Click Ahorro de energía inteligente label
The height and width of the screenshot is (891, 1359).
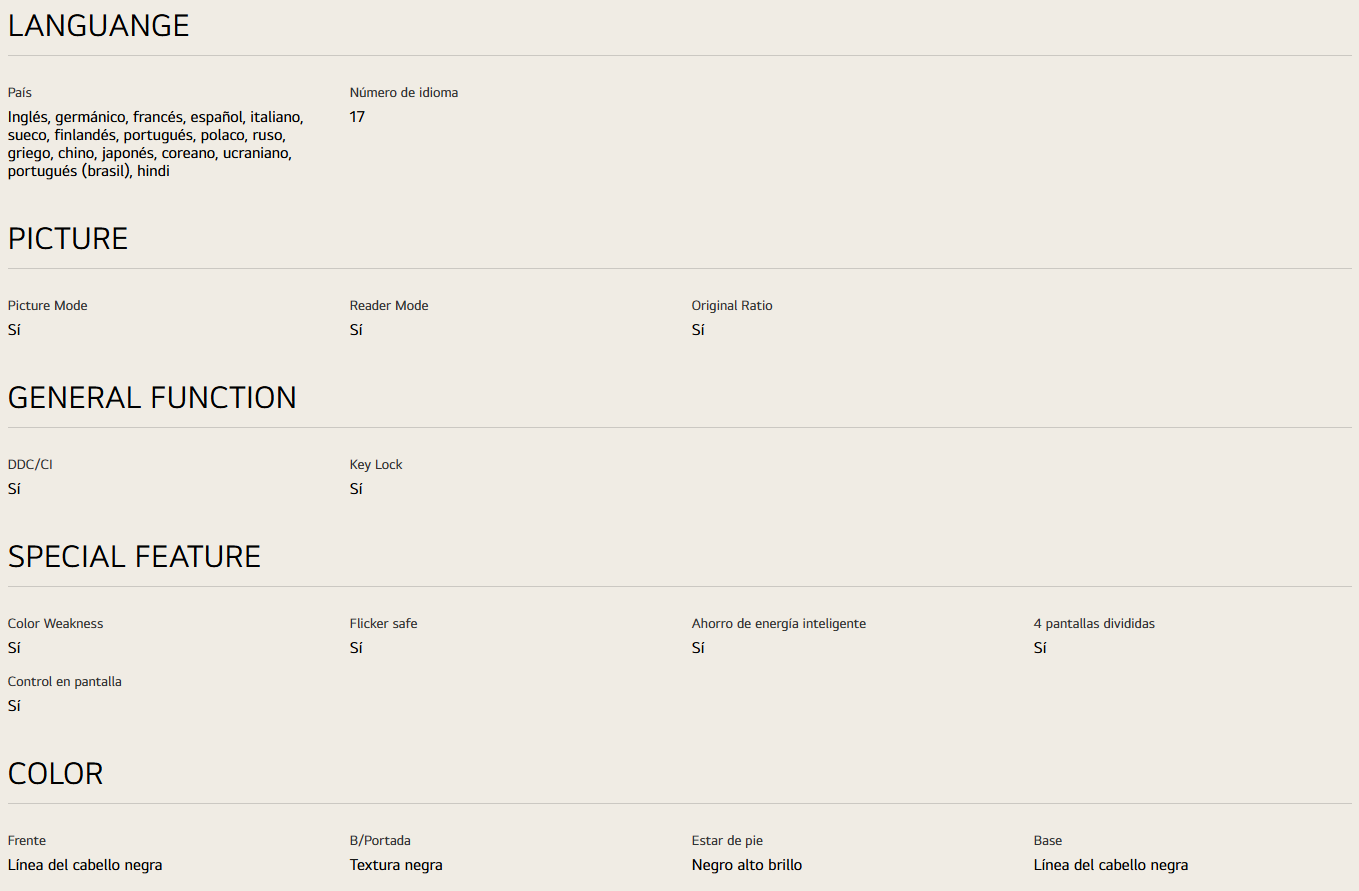pos(779,624)
